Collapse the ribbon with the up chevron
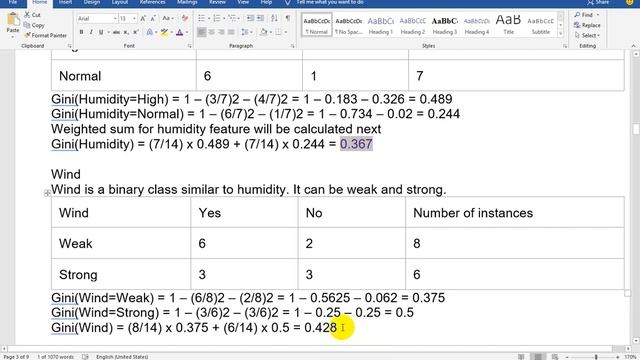Screen dimensions: 640x360 click(x=633, y=46)
